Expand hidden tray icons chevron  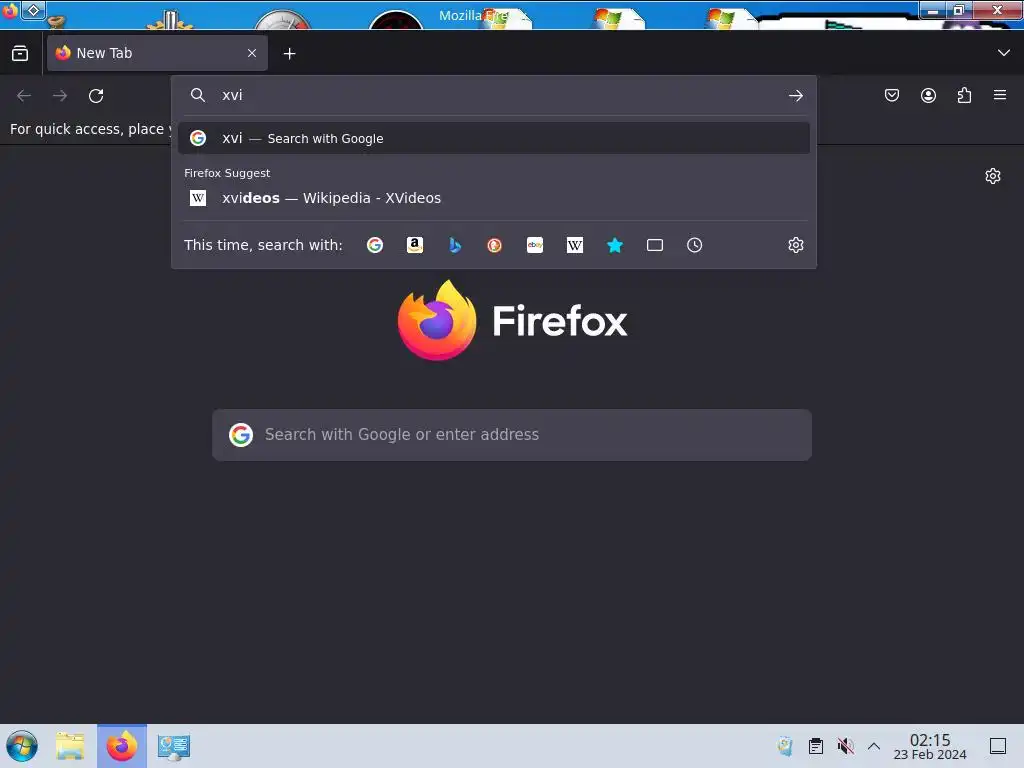click(874, 746)
